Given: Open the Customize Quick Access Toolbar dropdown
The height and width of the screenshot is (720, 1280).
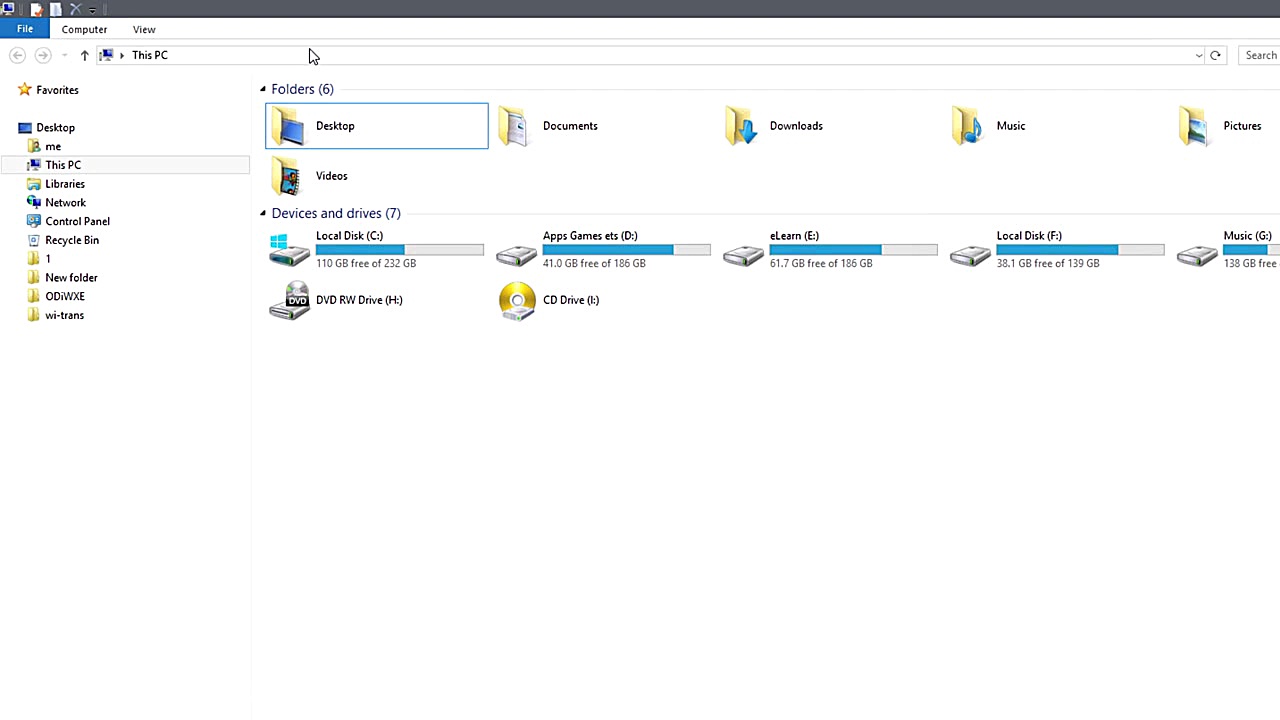Looking at the screenshot, I should click(x=92, y=10).
